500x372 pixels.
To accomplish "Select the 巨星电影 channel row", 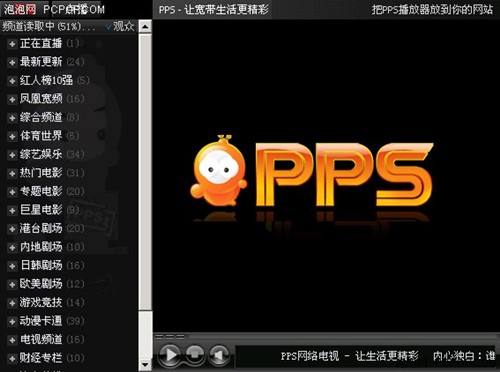I will 50,210.
